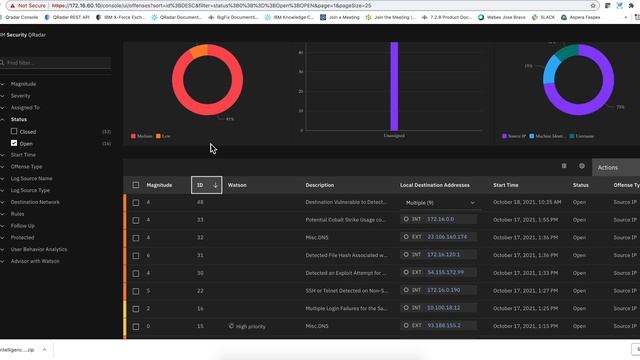Image resolution: width=640 pixels, height=360 pixels.
Task: Click the INT network icon beside 172.16.0.0
Action: coord(406,219)
